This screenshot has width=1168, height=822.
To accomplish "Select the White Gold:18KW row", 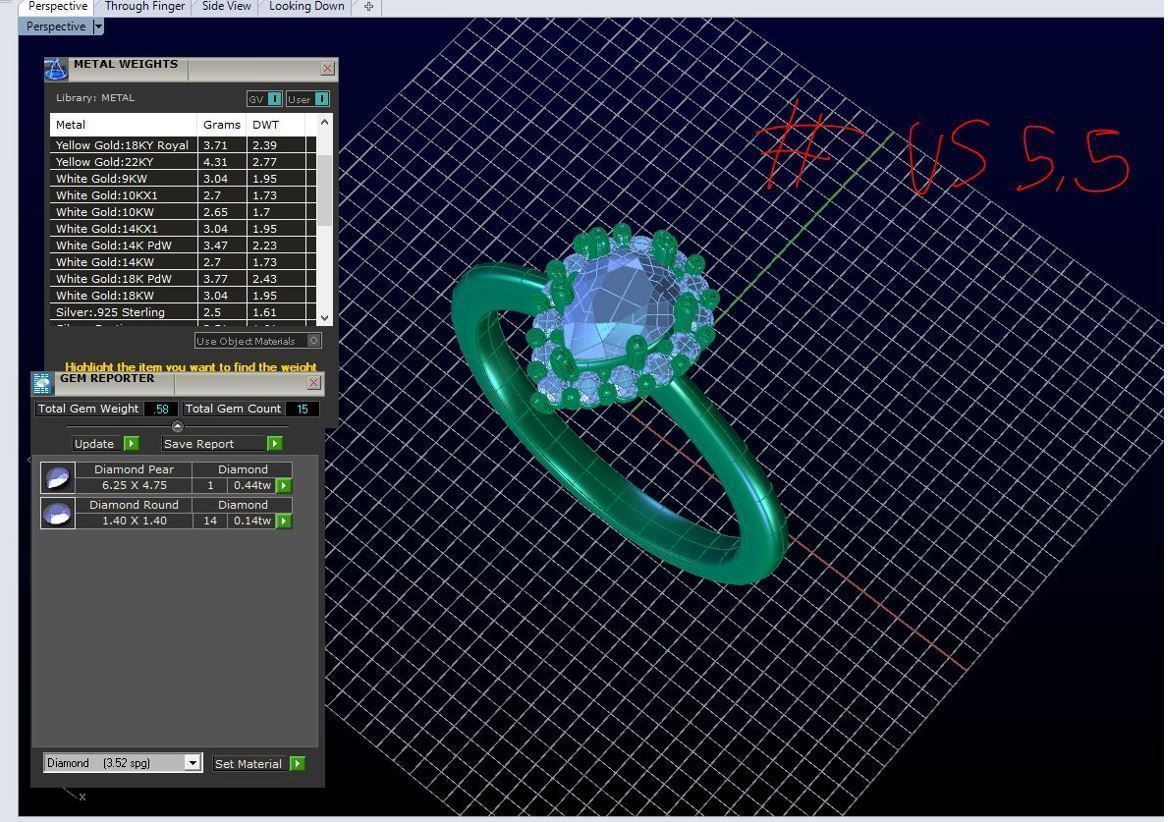I will (x=183, y=296).
